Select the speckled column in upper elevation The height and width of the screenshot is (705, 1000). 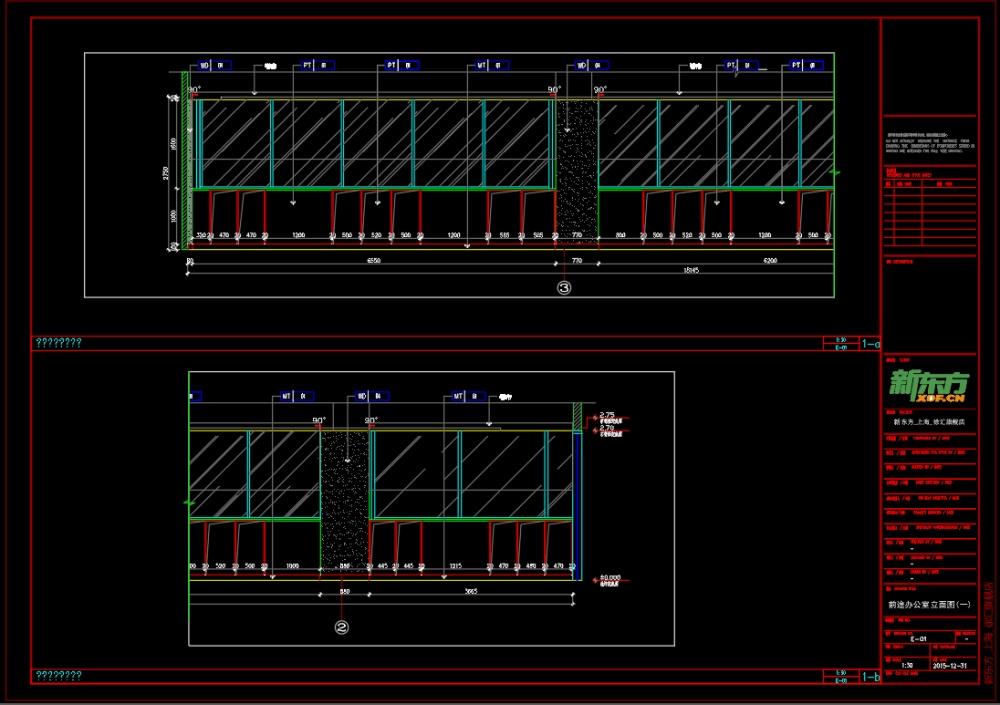[x=577, y=170]
